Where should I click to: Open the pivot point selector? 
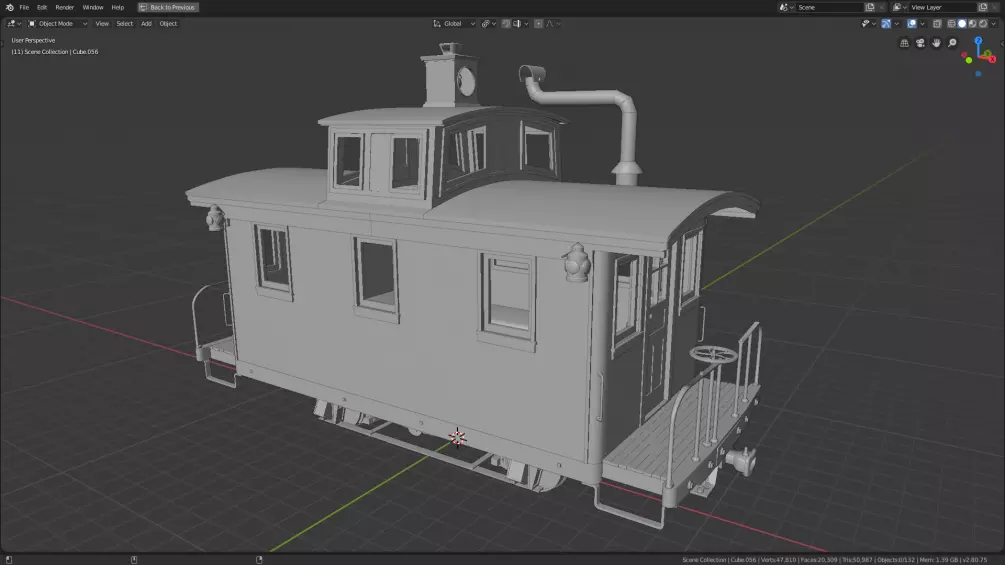489,24
